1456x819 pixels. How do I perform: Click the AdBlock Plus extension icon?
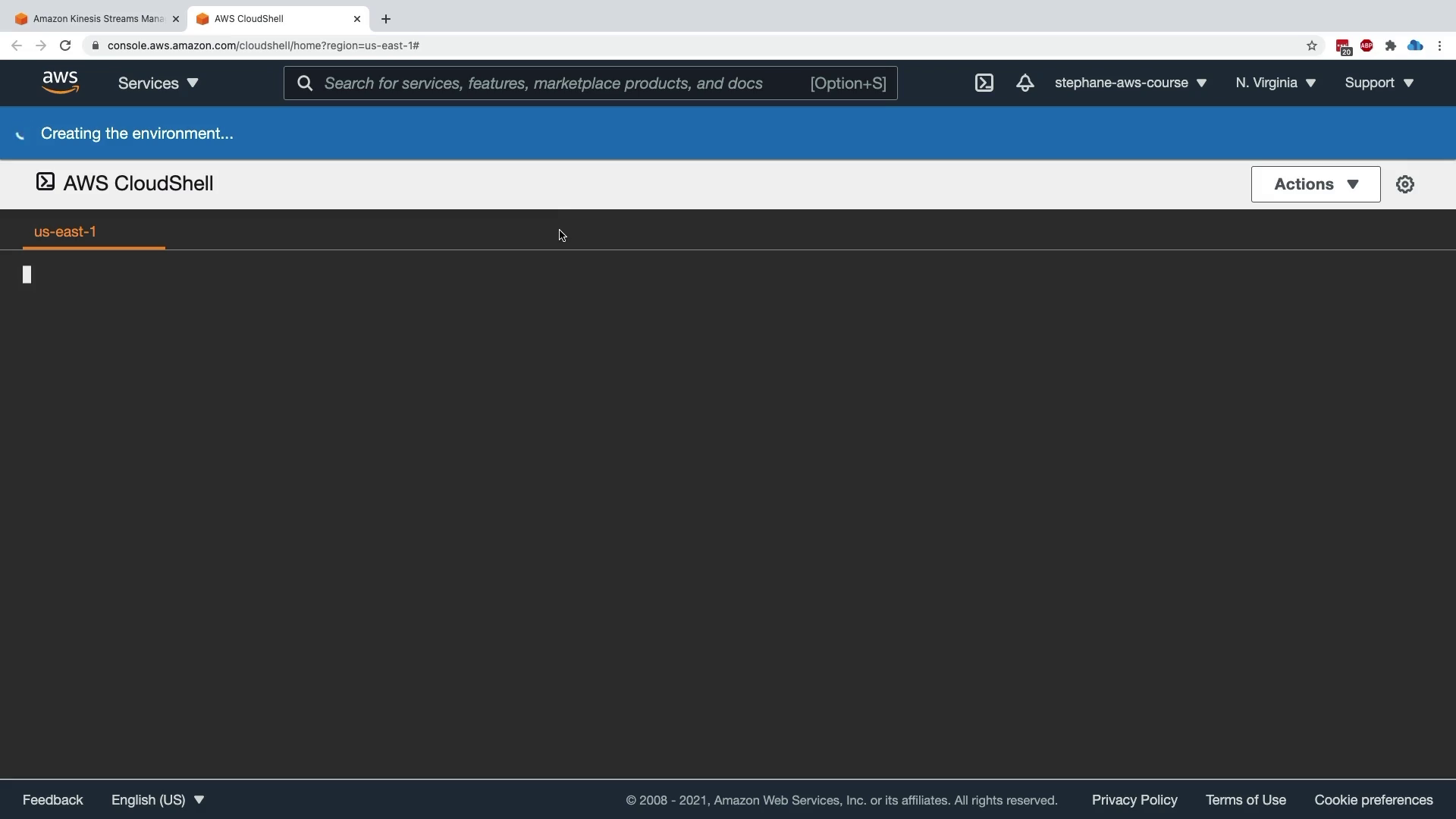coord(1367,45)
